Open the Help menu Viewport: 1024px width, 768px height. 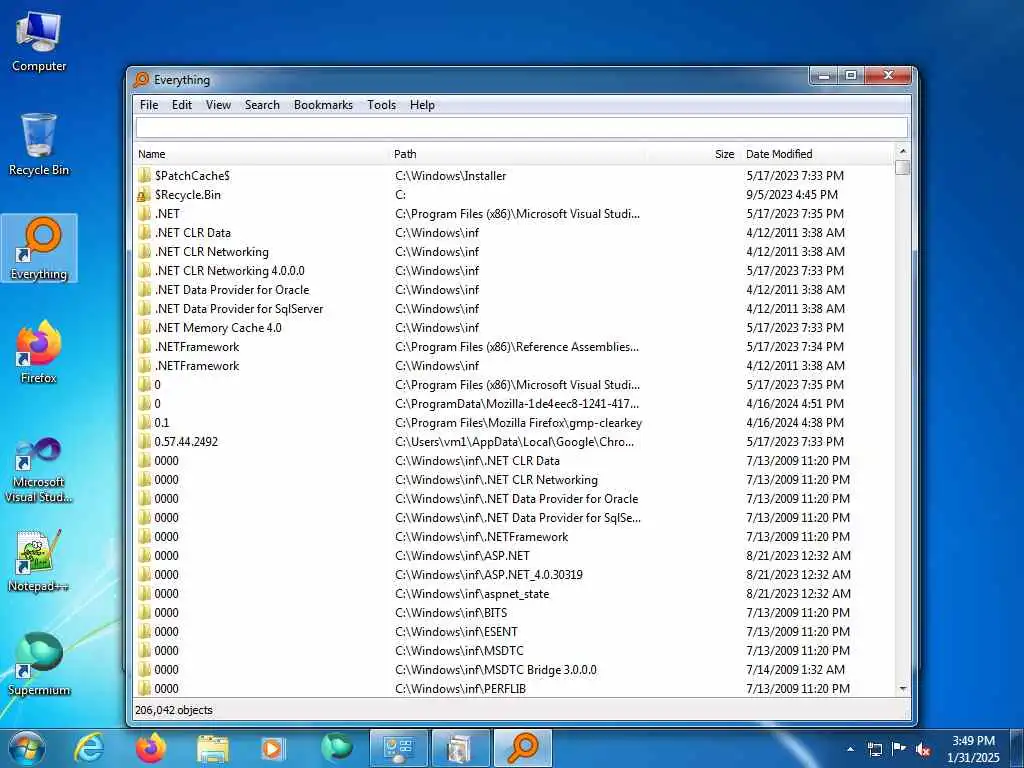tap(422, 104)
